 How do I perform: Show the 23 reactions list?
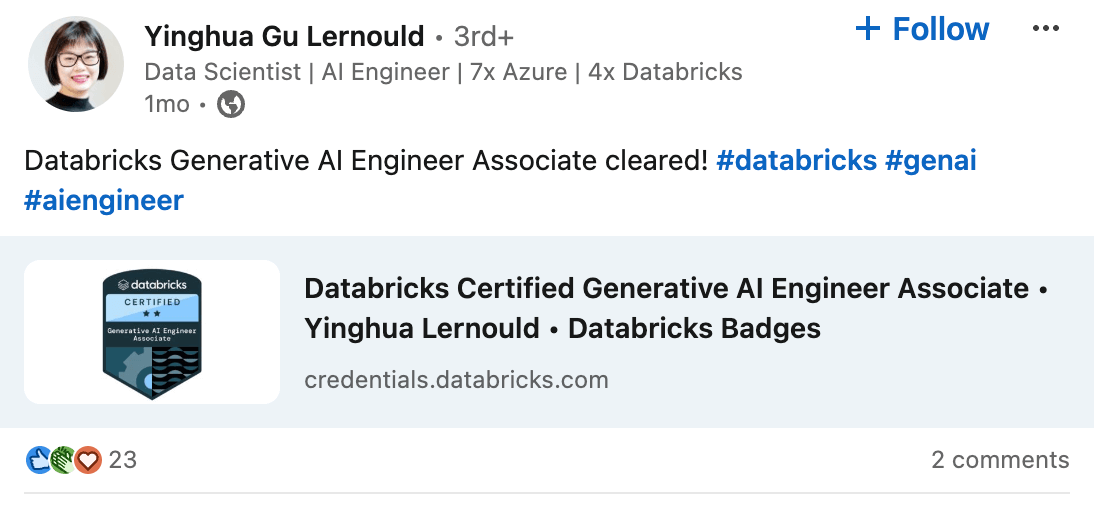(122, 460)
